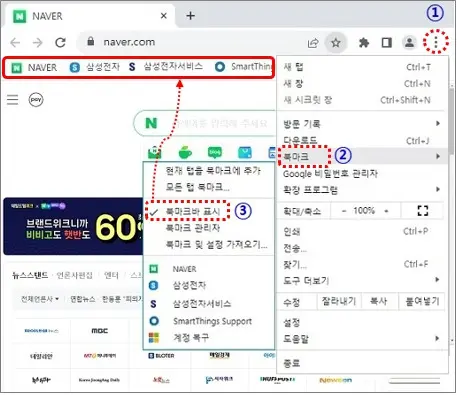Select 종료 menu item
457x395 pixels.
[362, 363]
